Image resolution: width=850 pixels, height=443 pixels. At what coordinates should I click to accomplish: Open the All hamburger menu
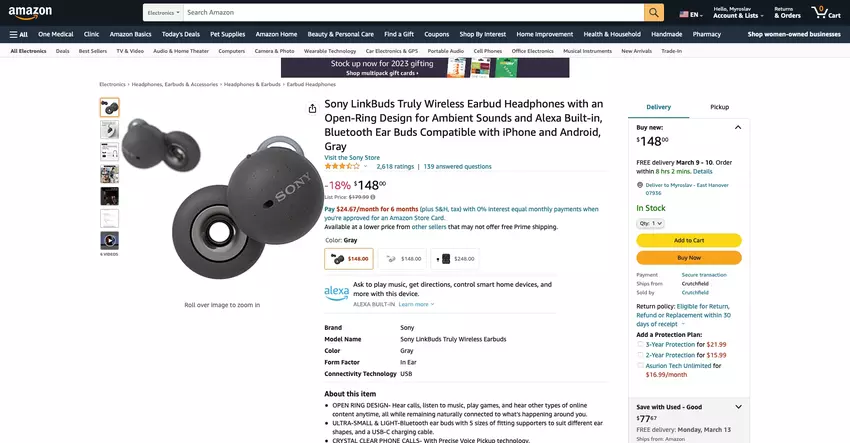pyautogui.click(x=18, y=34)
